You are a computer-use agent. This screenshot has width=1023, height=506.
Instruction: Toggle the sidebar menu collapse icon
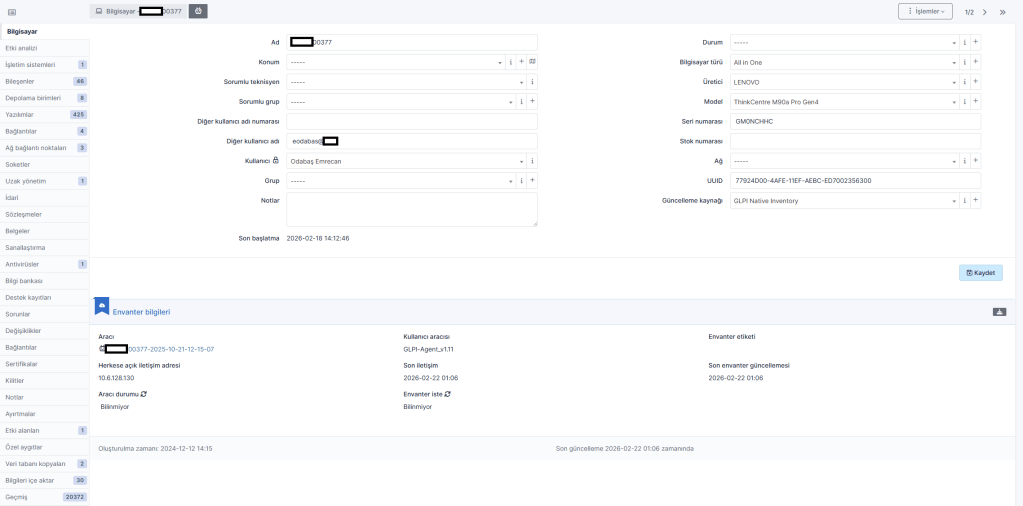click(12, 12)
